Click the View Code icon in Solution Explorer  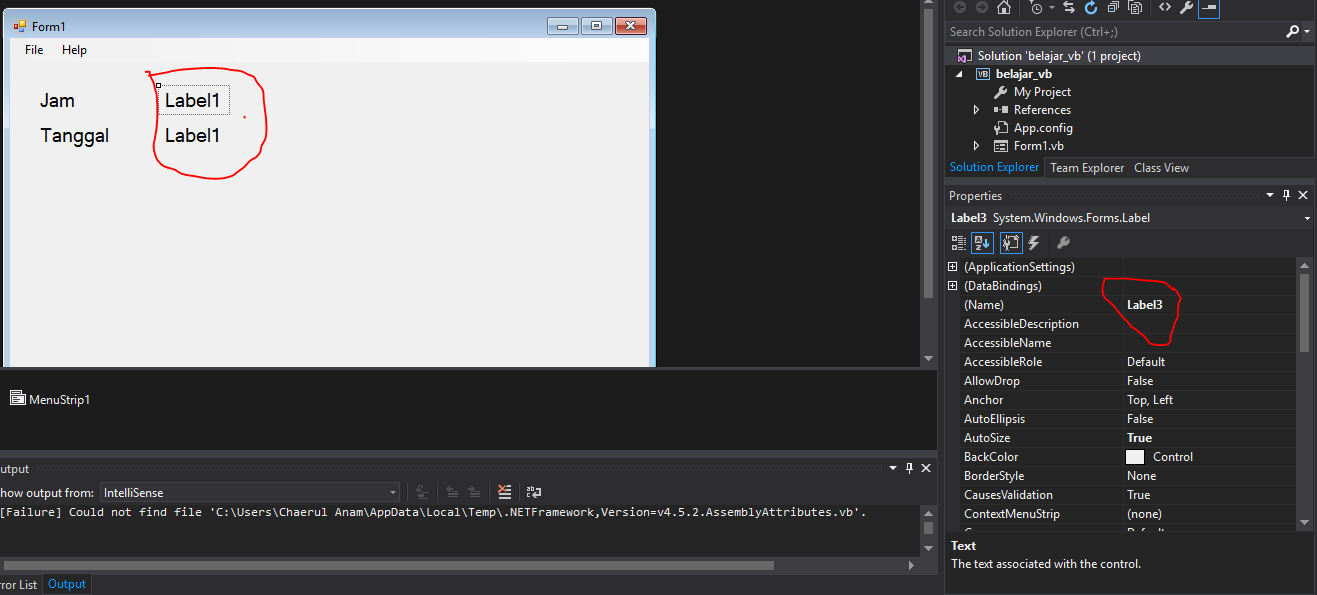click(x=1165, y=8)
